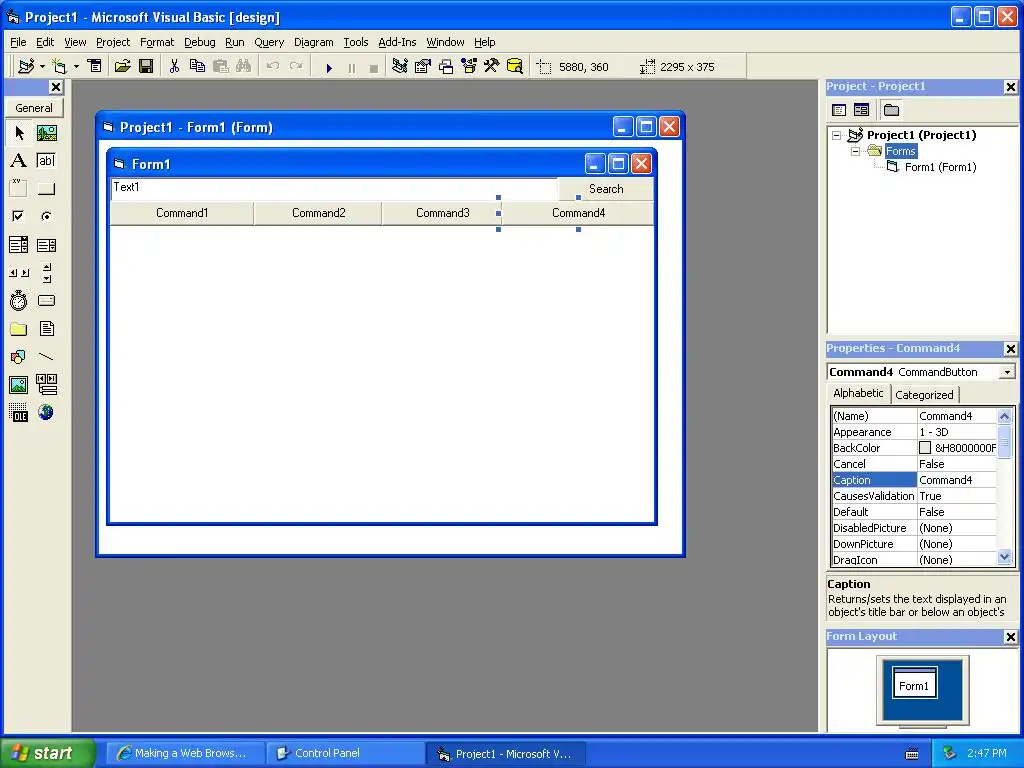Click the Add Form toolbar icon
This screenshot has height=768, width=1024.
click(59, 67)
